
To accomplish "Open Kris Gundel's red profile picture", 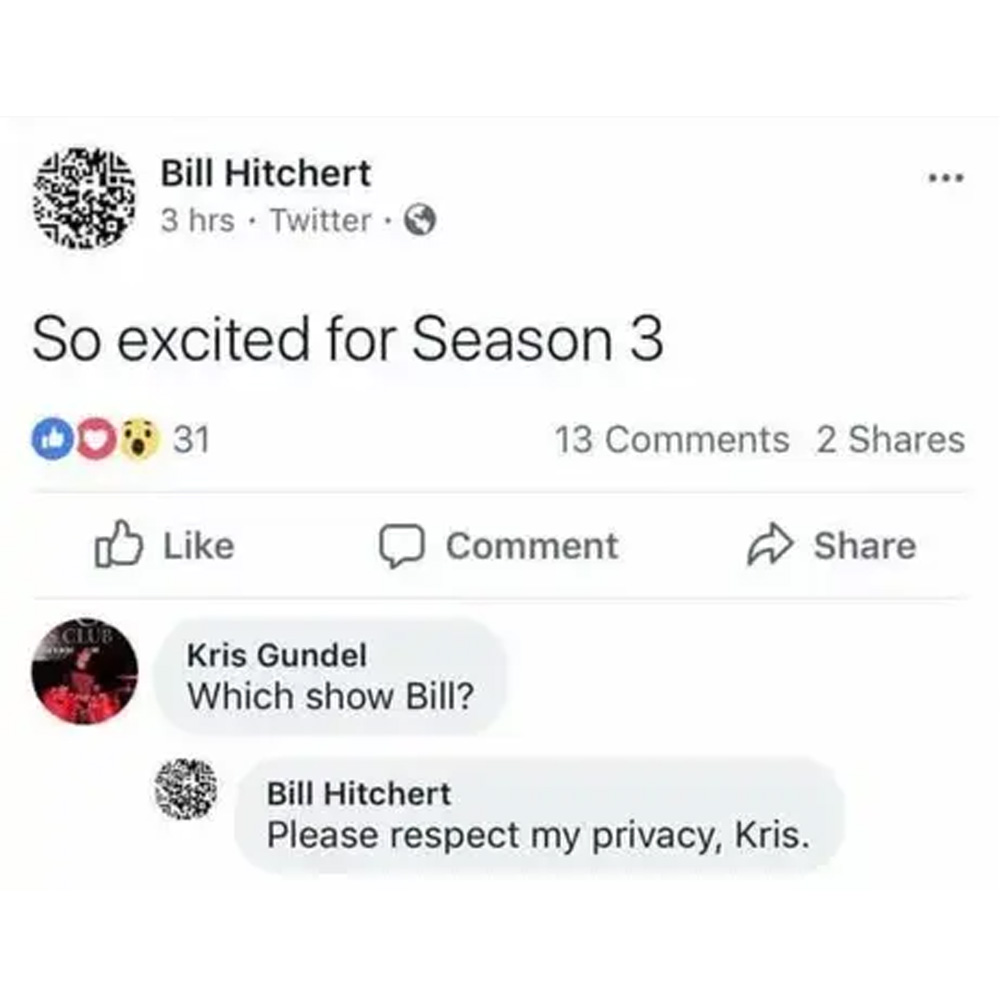I will pos(85,672).
